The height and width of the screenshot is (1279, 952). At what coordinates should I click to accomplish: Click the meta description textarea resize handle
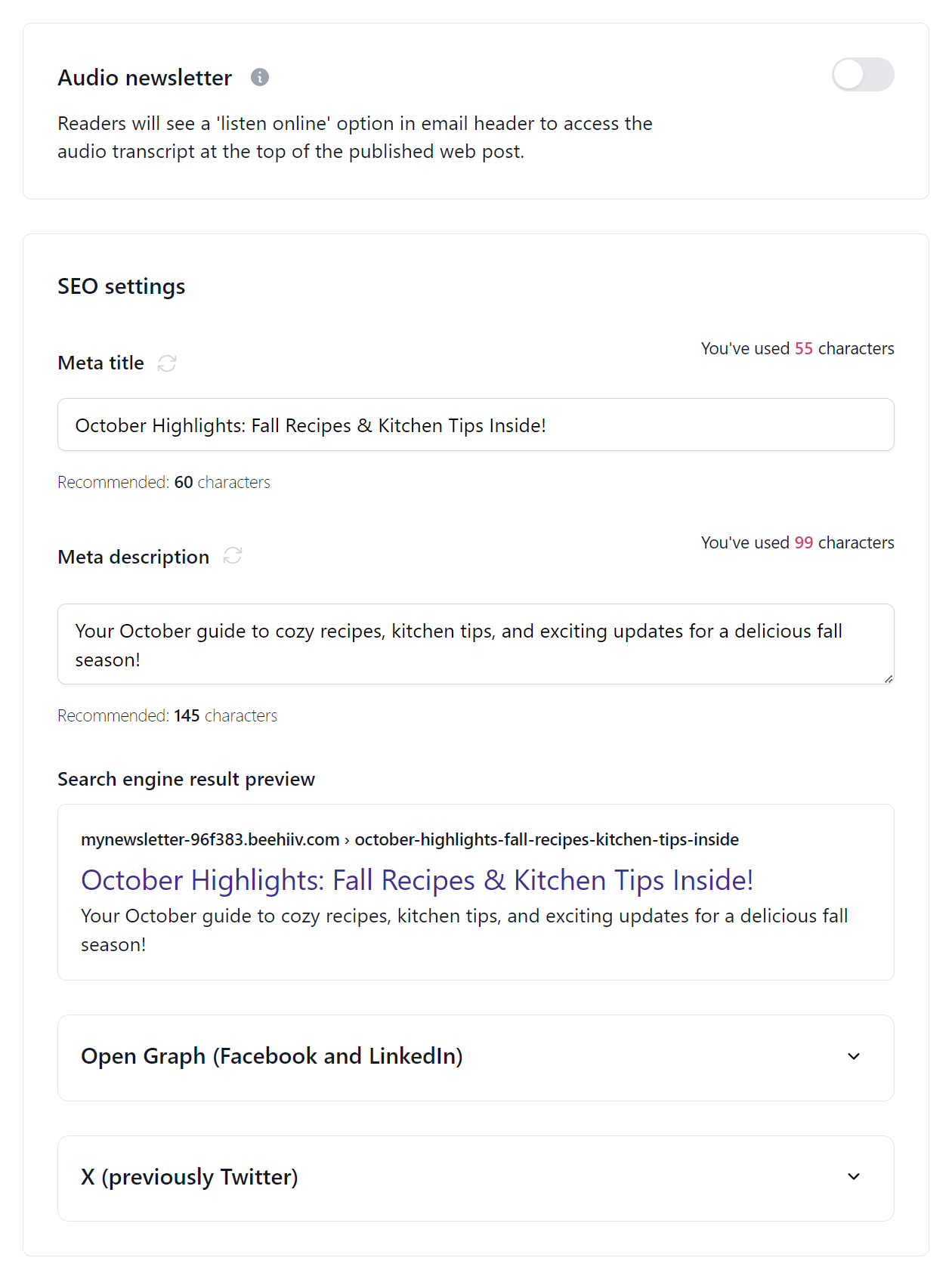889,679
